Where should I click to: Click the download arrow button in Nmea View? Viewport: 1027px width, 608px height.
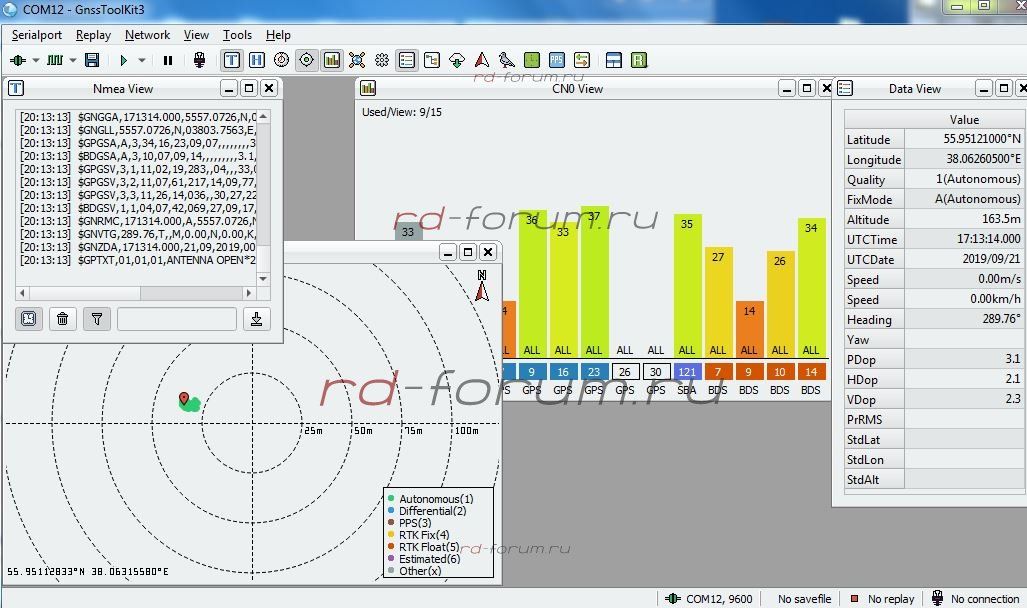(257, 318)
